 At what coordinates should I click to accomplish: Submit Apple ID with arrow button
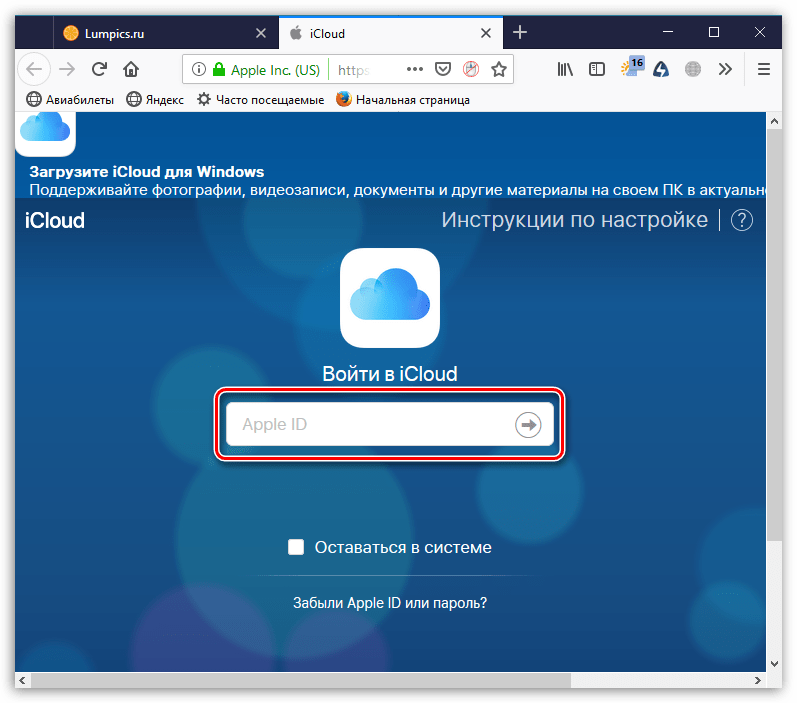[528, 424]
